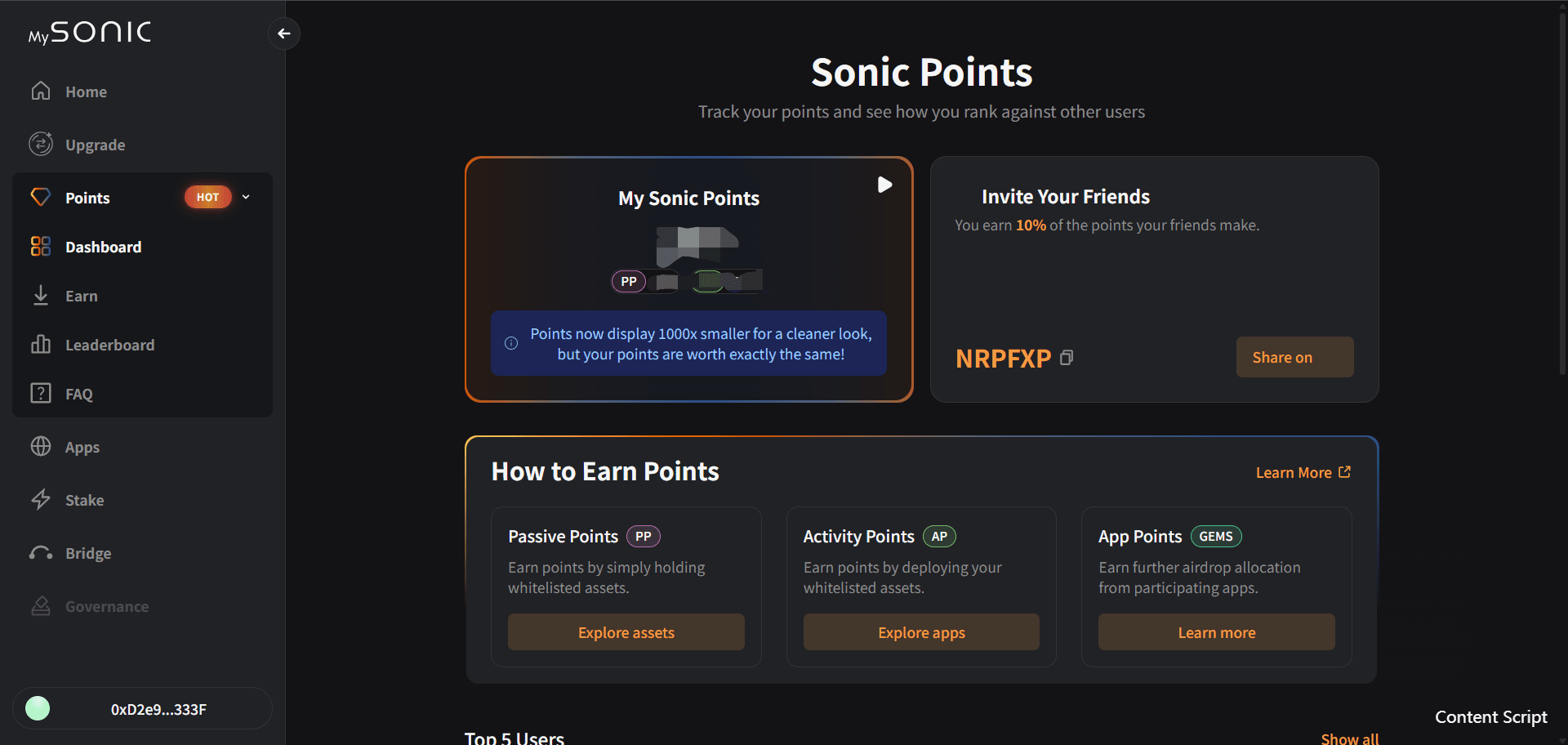Open wallet account 0xD2e9...333F
1568x745 pixels.
pos(143,708)
